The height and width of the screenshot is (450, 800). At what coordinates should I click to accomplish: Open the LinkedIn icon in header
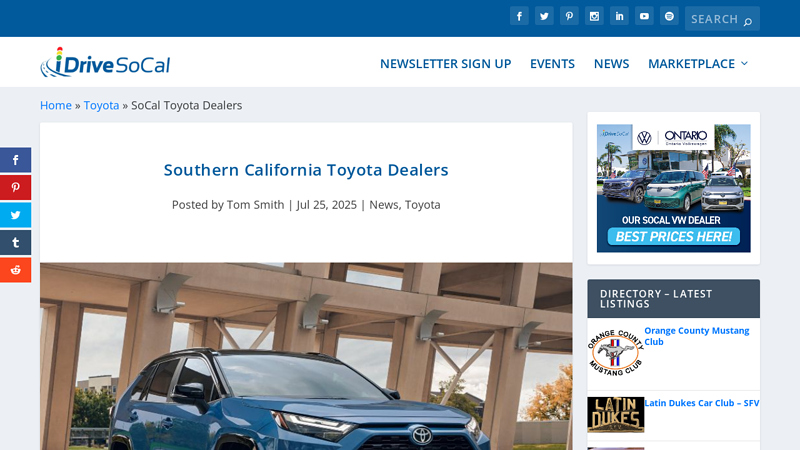(619, 16)
